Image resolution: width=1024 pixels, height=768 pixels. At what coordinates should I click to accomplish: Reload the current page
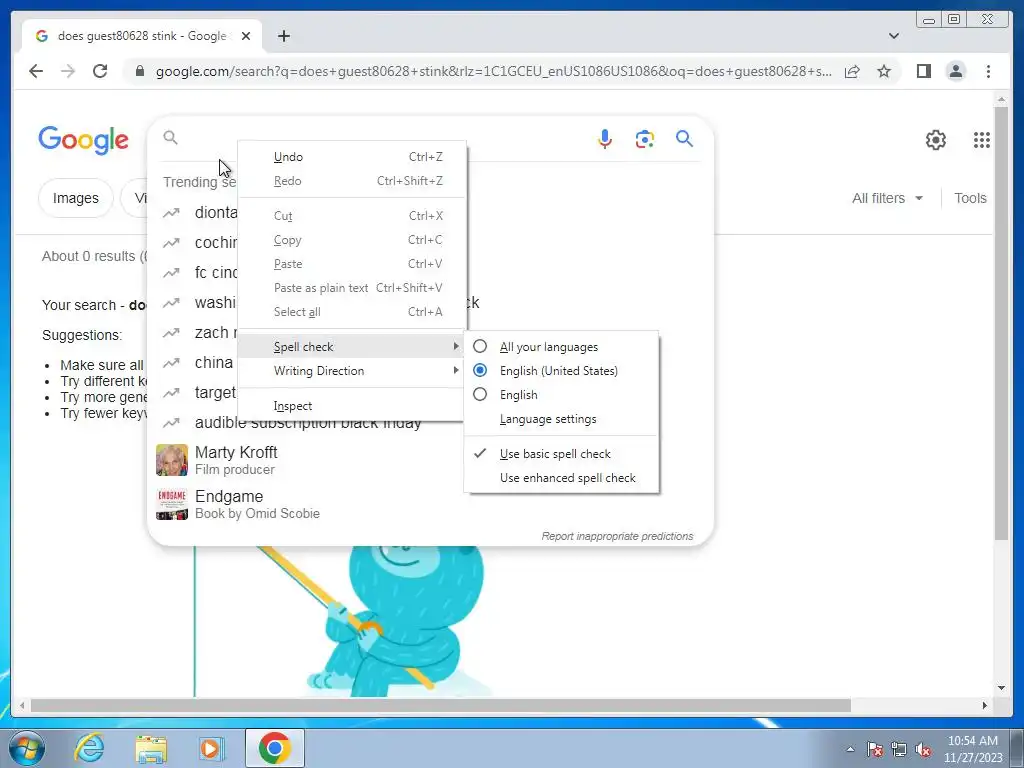(100, 71)
